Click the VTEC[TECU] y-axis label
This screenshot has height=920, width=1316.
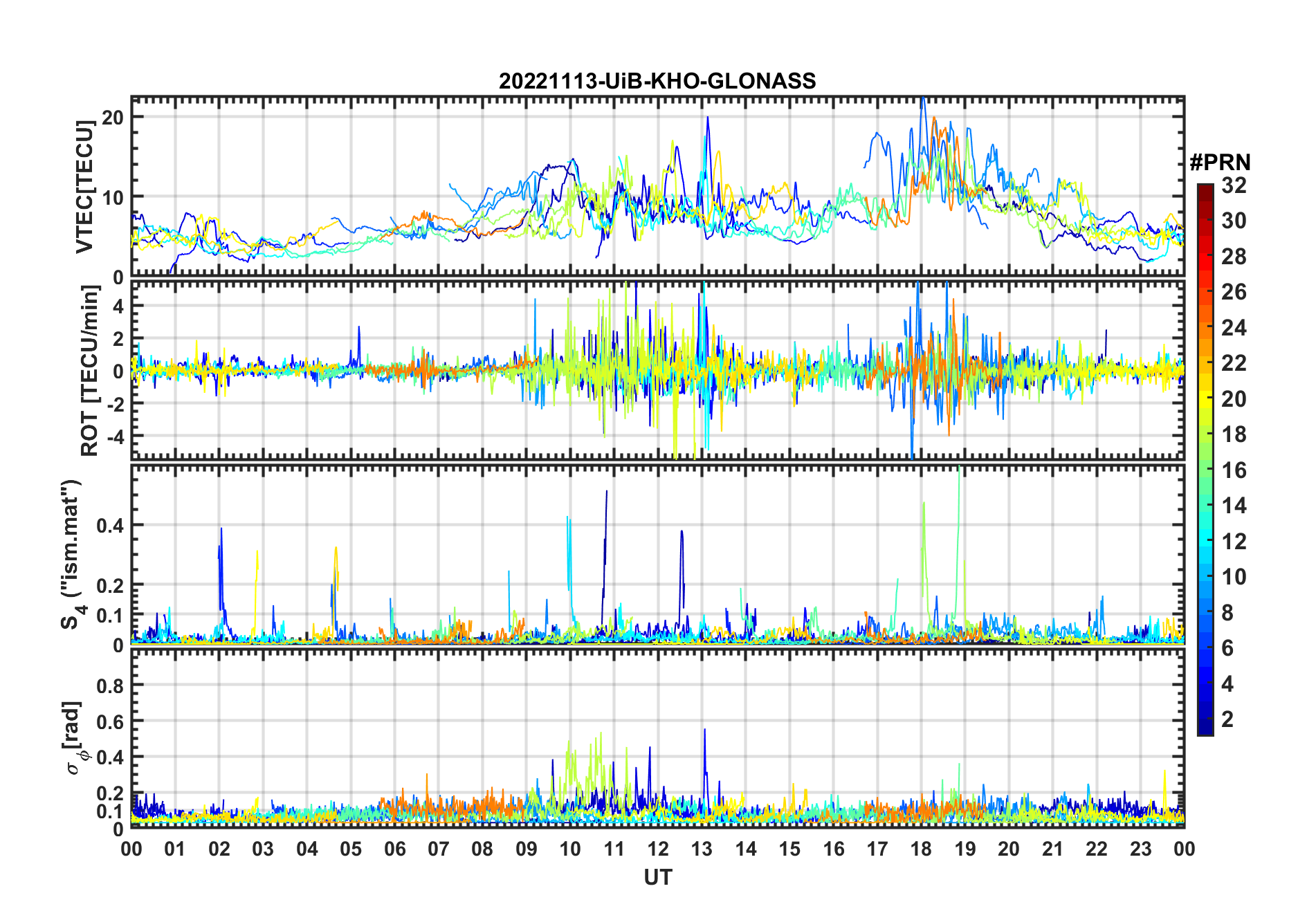pyautogui.click(x=84, y=187)
